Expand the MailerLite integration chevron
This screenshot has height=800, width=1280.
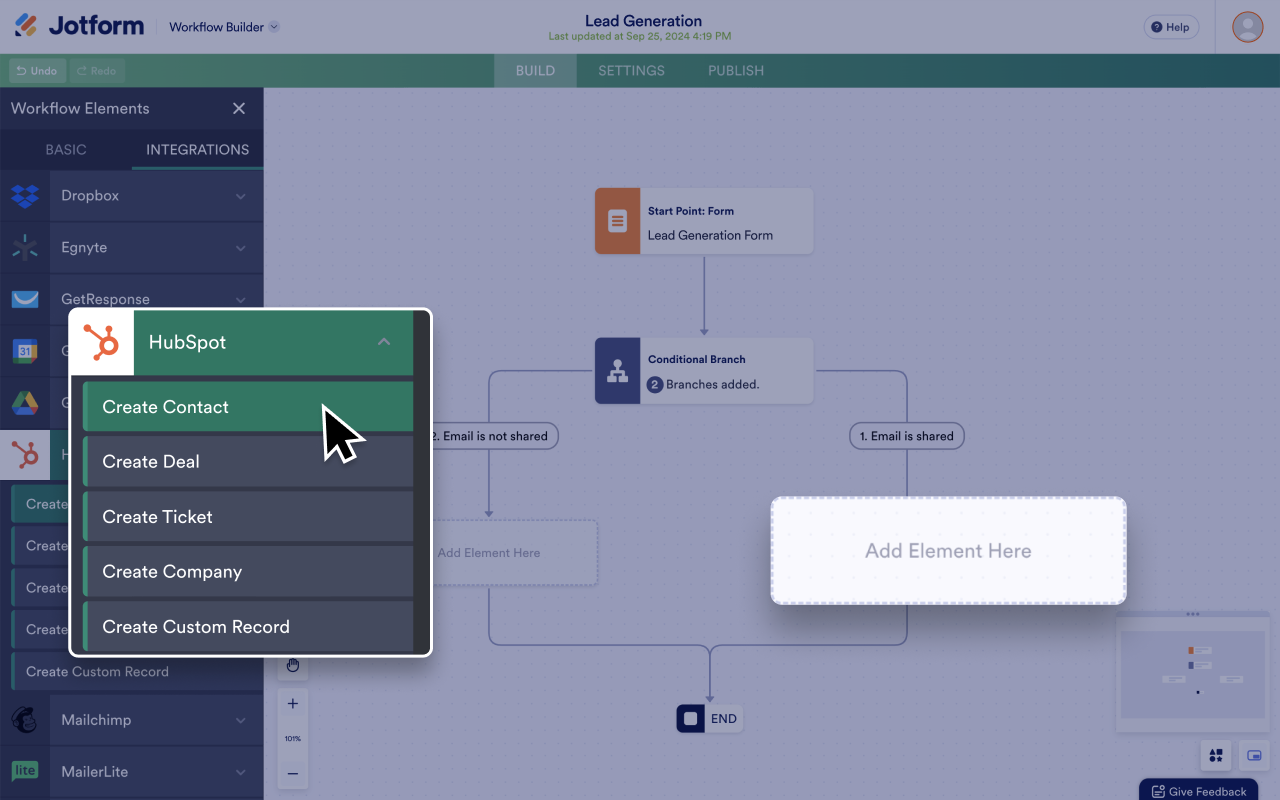click(241, 772)
